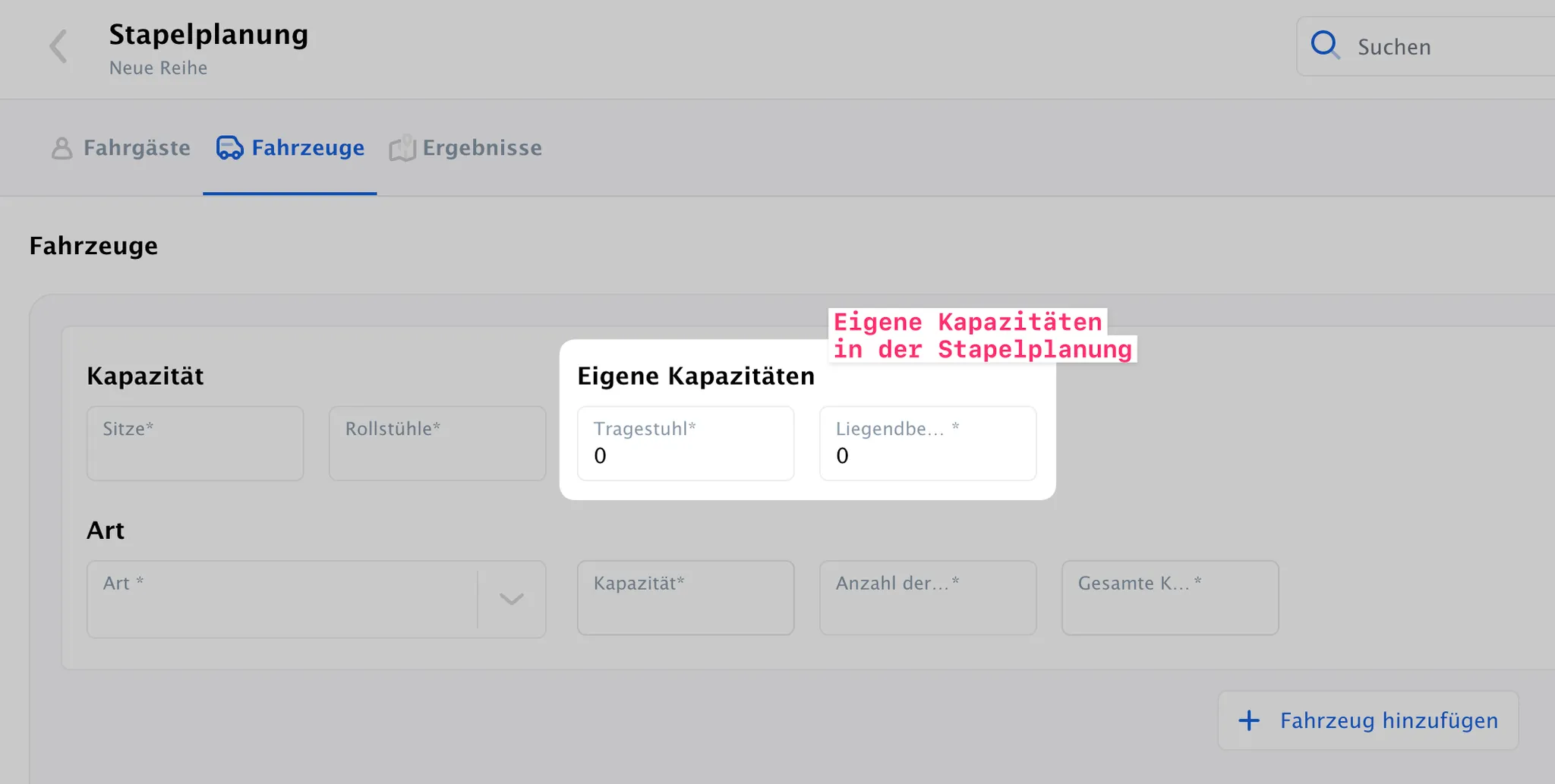
Task: Open the Art selection combo box
Action: 316,600
